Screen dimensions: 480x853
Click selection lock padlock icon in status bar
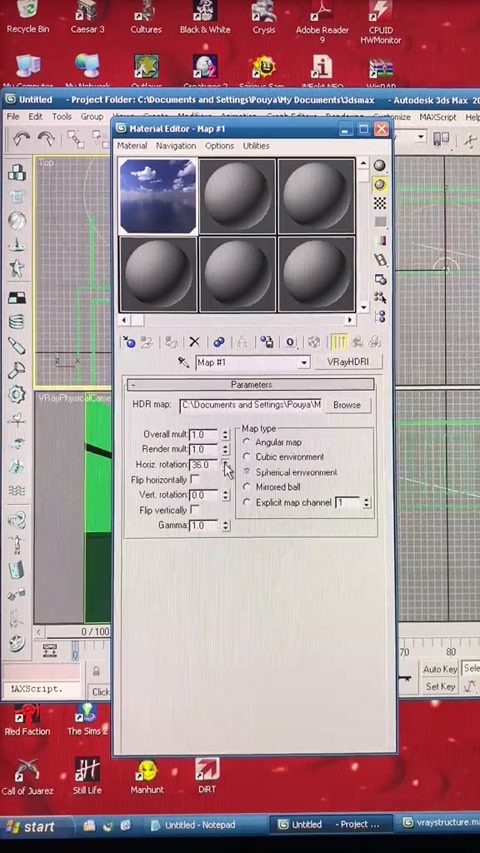[x=96, y=671]
